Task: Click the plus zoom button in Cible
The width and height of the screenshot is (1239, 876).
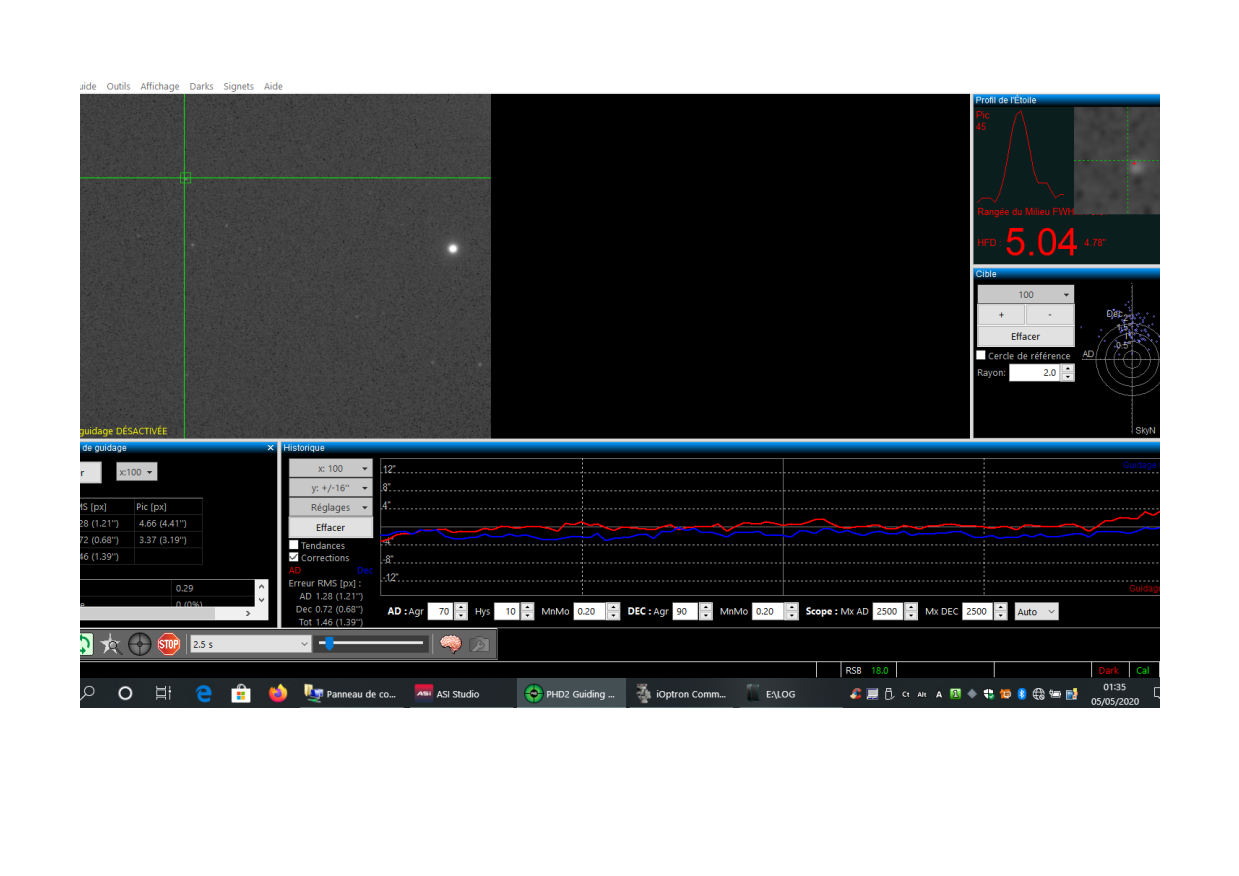Action: point(1001,315)
